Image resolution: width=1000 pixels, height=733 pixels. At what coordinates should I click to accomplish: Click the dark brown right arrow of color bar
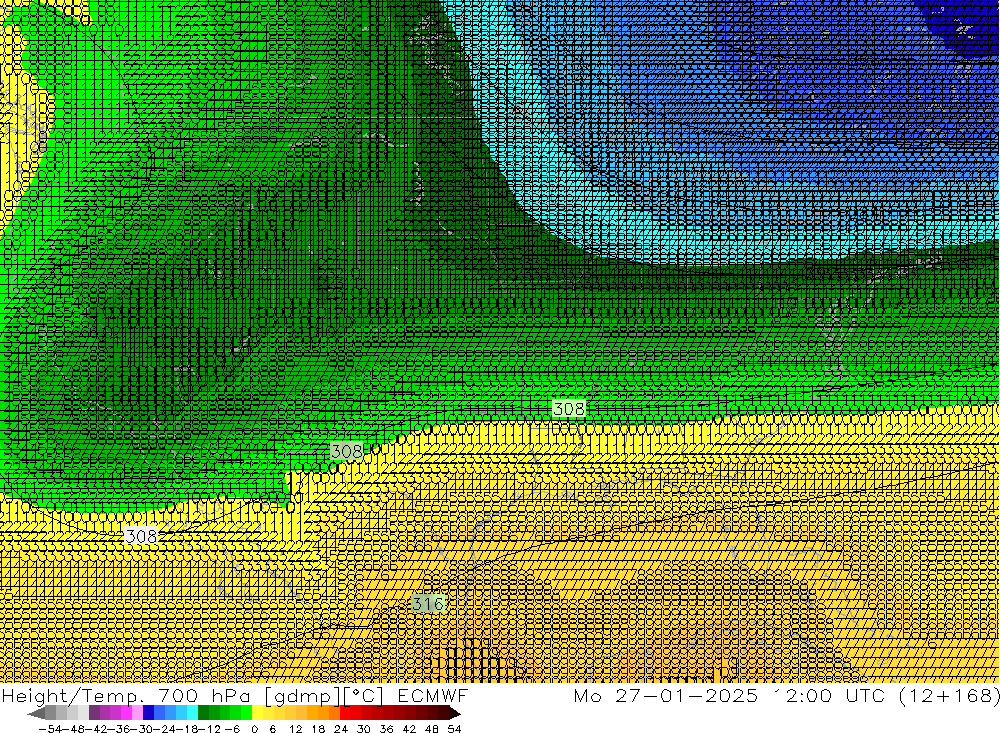click(x=455, y=714)
